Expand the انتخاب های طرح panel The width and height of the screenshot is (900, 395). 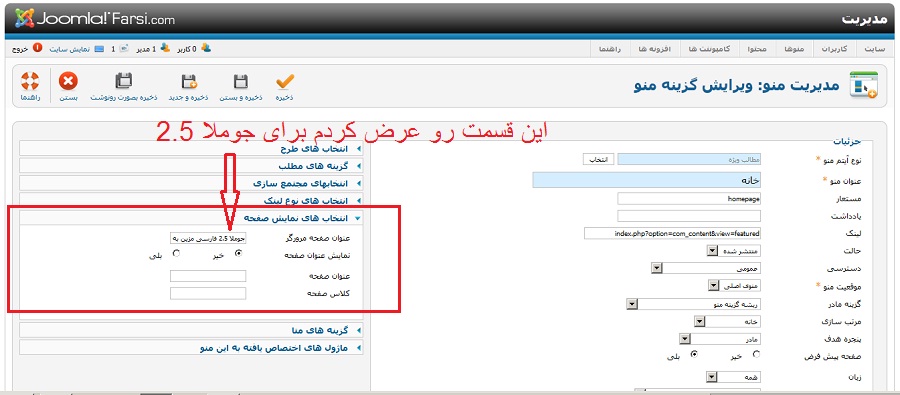coord(191,149)
